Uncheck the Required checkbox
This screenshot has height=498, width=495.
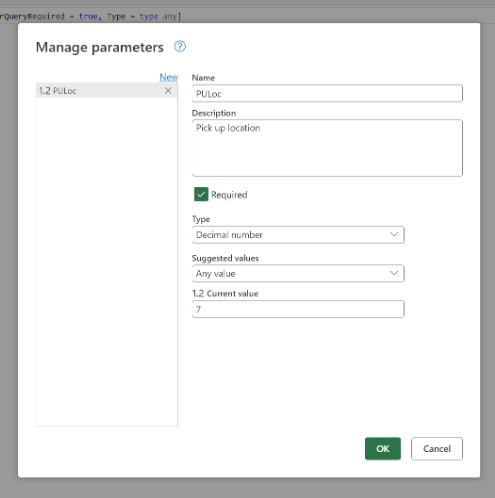[201, 194]
